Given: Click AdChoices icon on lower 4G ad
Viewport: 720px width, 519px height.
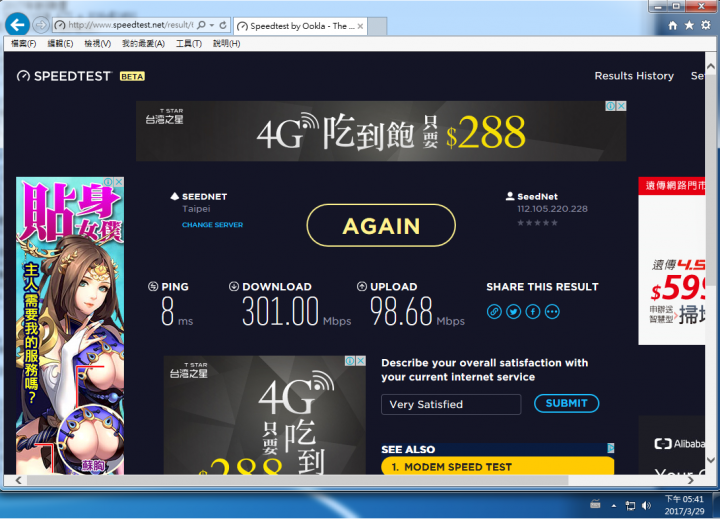Looking at the screenshot, I should [x=350, y=361].
